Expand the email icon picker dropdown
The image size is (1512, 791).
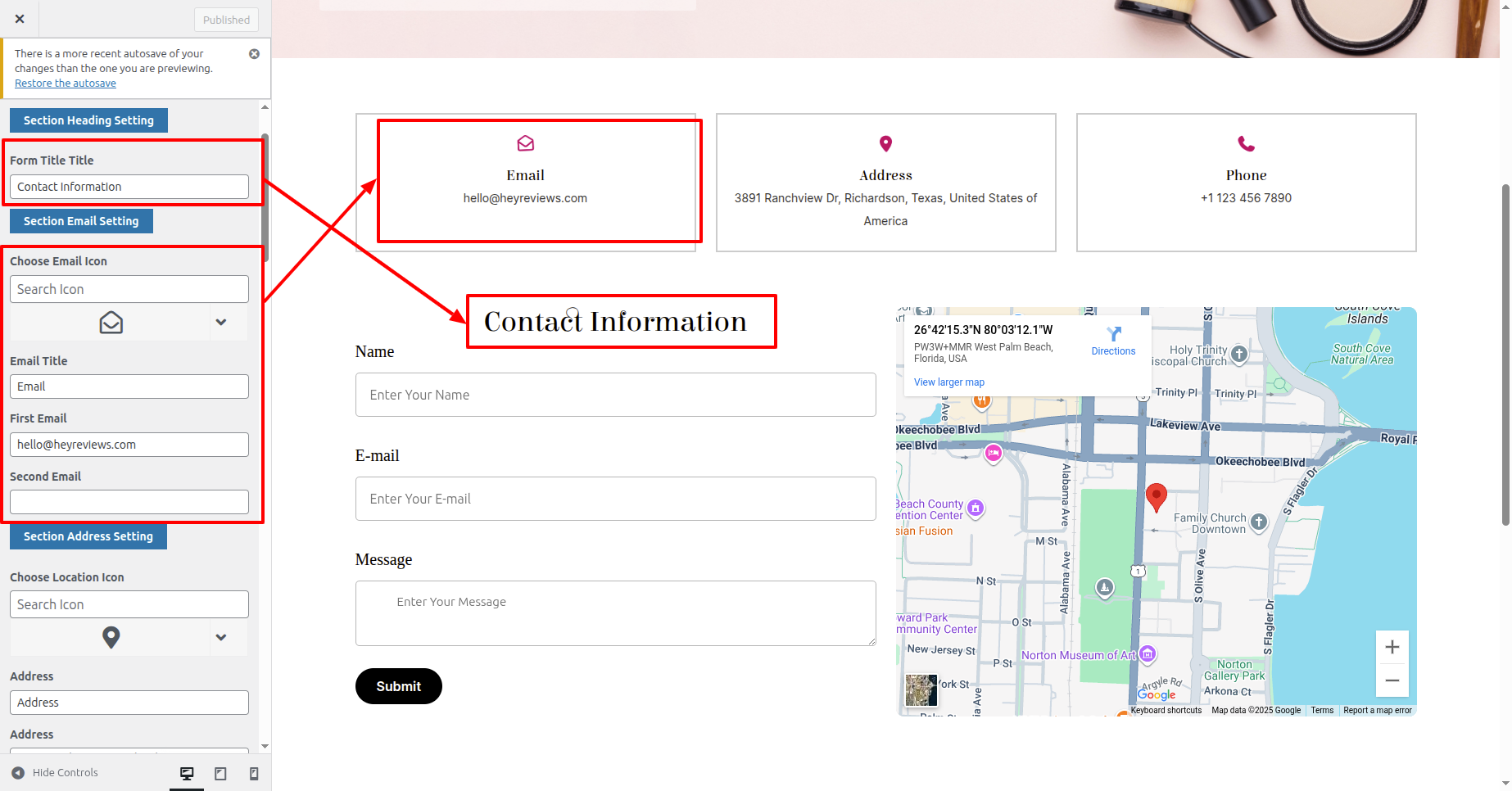click(220, 323)
